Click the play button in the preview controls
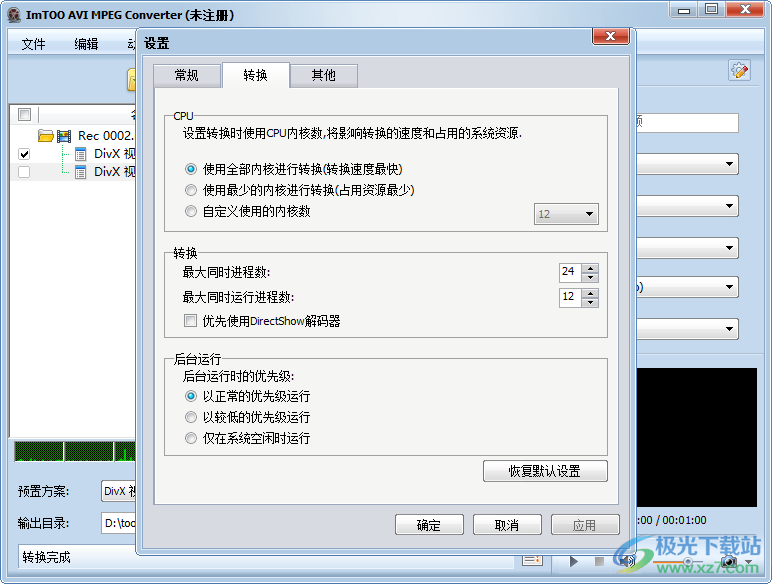Viewport: 772px width, 584px height. (574, 561)
